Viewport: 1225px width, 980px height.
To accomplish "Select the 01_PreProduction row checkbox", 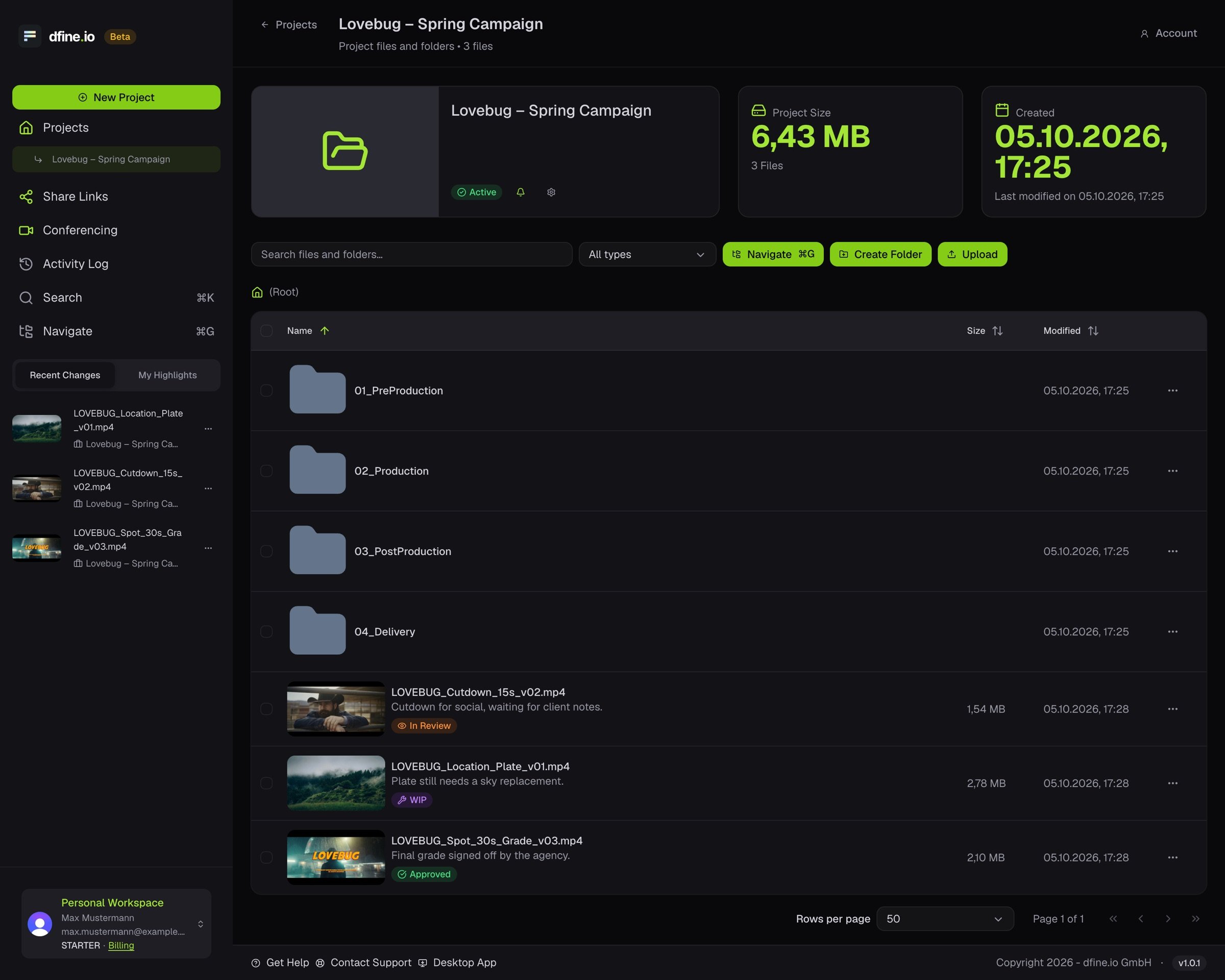I will point(266,390).
